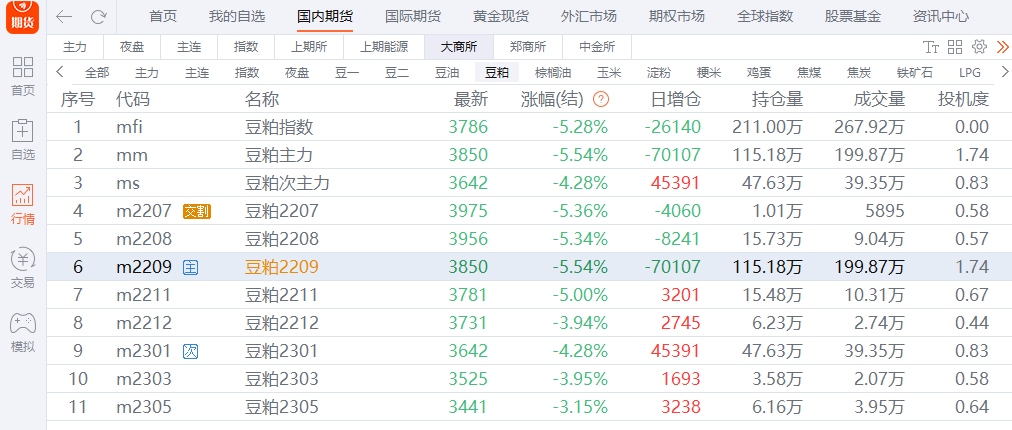Filter by 豆一 category
1012x430 pixels.
pyautogui.click(x=347, y=72)
